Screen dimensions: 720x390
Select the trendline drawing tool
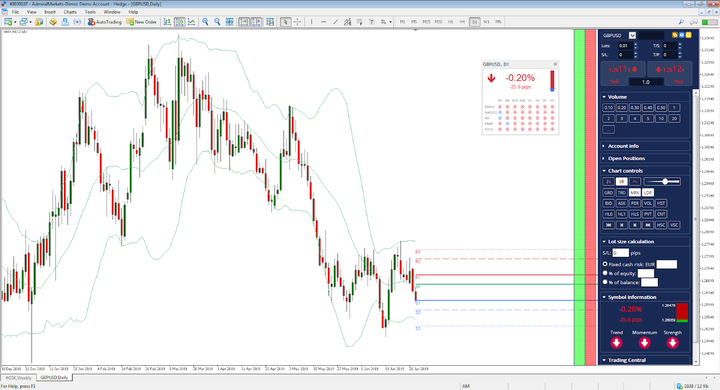tap(336, 22)
